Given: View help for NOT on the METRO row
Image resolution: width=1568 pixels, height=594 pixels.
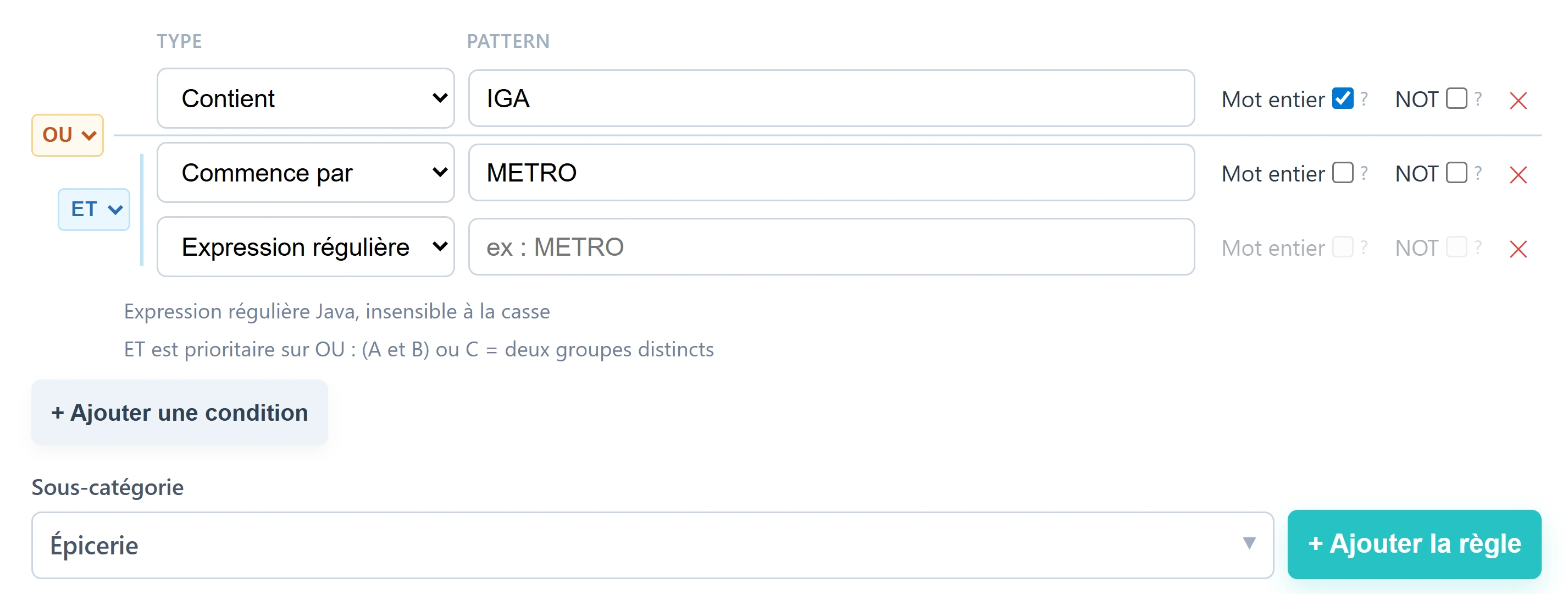Looking at the screenshot, I should (x=1479, y=174).
